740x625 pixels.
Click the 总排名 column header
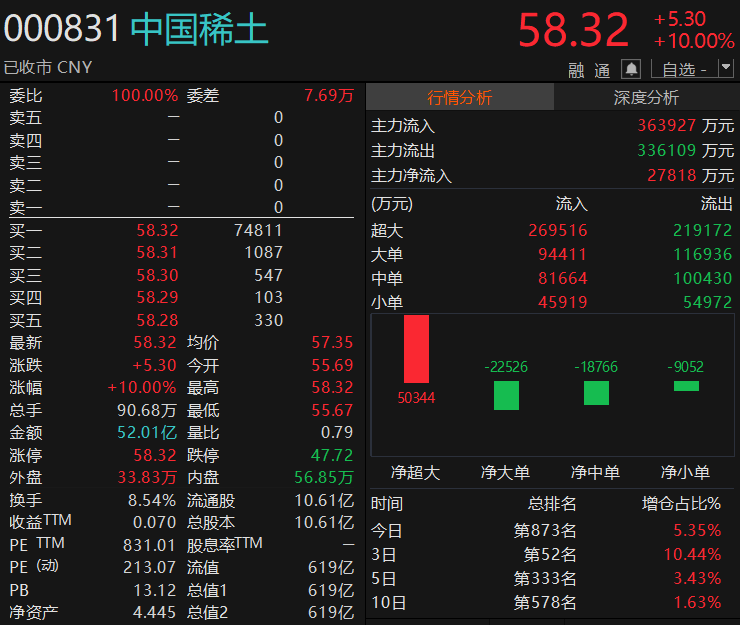[552, 504]
